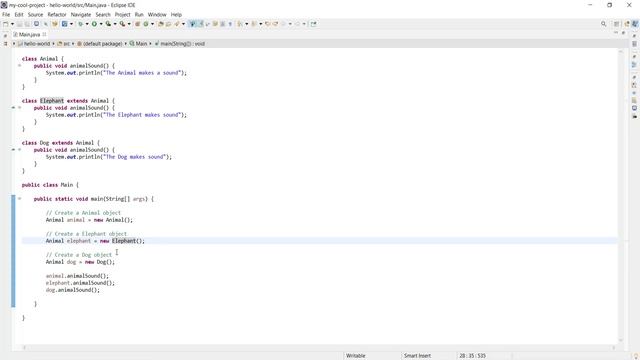The image size is (640, 360).
Task: Click the Debug bug icon in toolbar
Action: pos(80,24)
